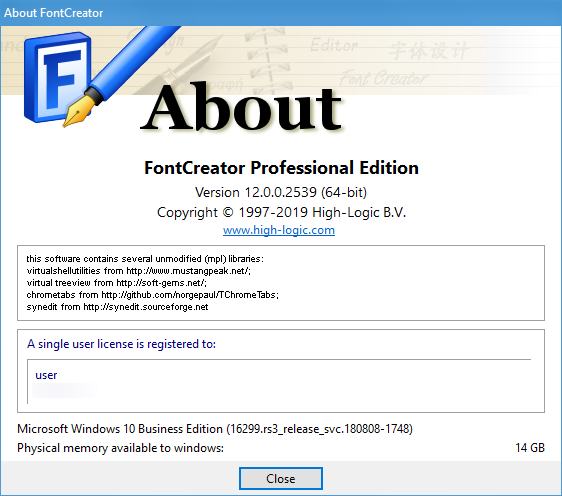The width and height of the screenshot is (562, 496).
Task: Click the virtualshellutilities library line
Action: click(x=139, y=271)
